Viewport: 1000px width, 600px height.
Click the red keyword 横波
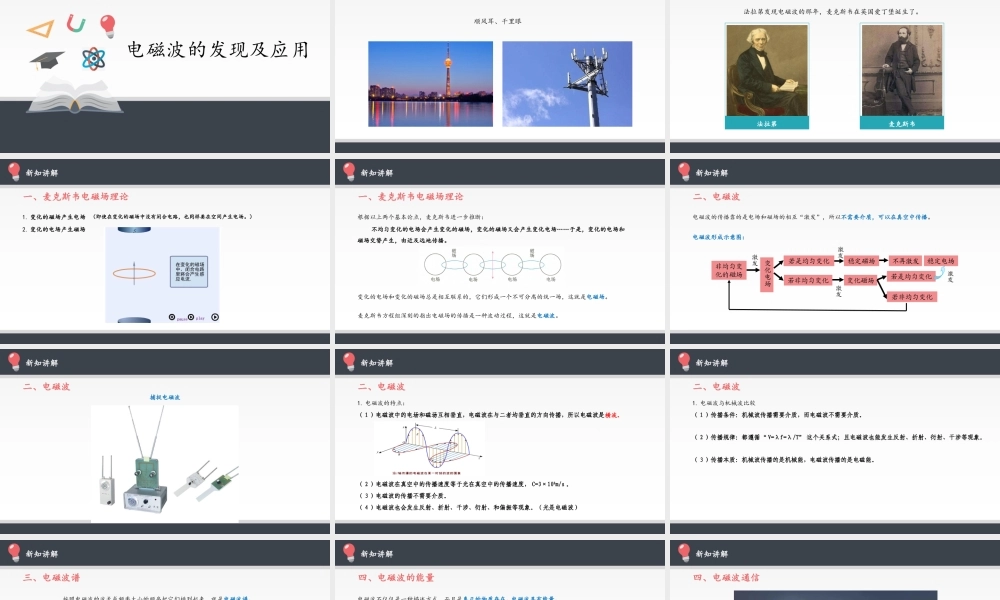tap(611, 415)
